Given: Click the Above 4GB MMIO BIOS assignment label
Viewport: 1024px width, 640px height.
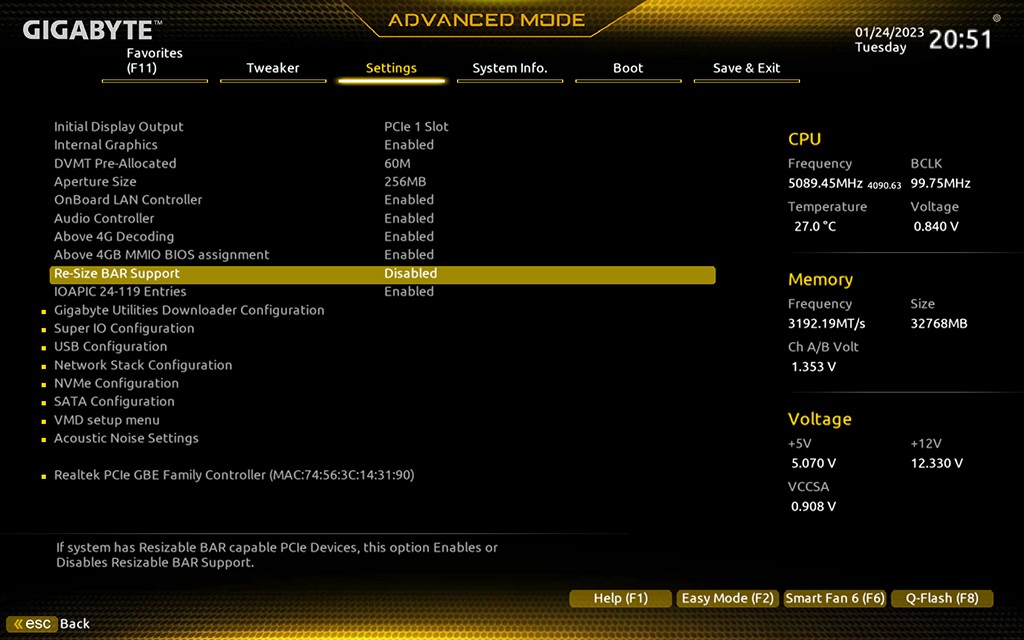Looking at the screenshot, I should point(162,255).
